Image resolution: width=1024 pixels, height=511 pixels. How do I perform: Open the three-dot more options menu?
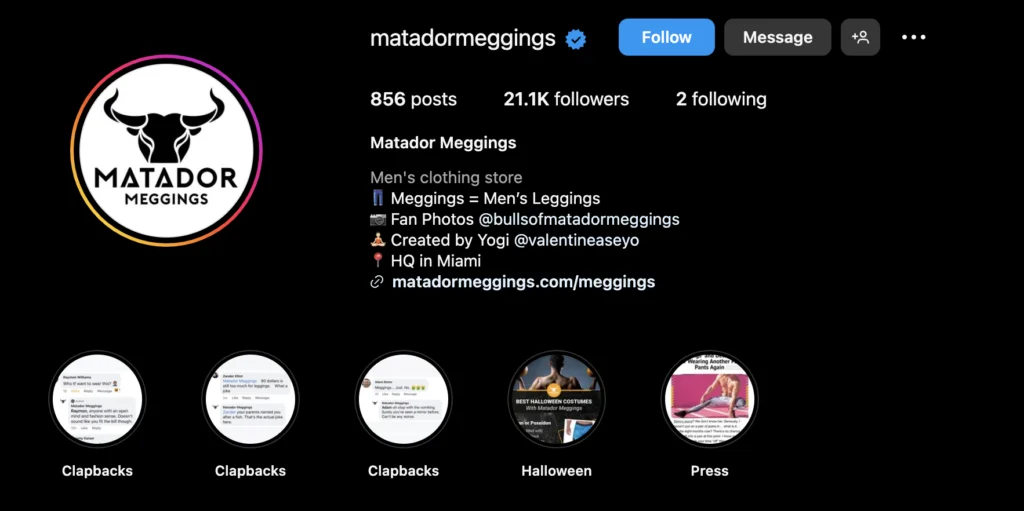pos(913,37)
